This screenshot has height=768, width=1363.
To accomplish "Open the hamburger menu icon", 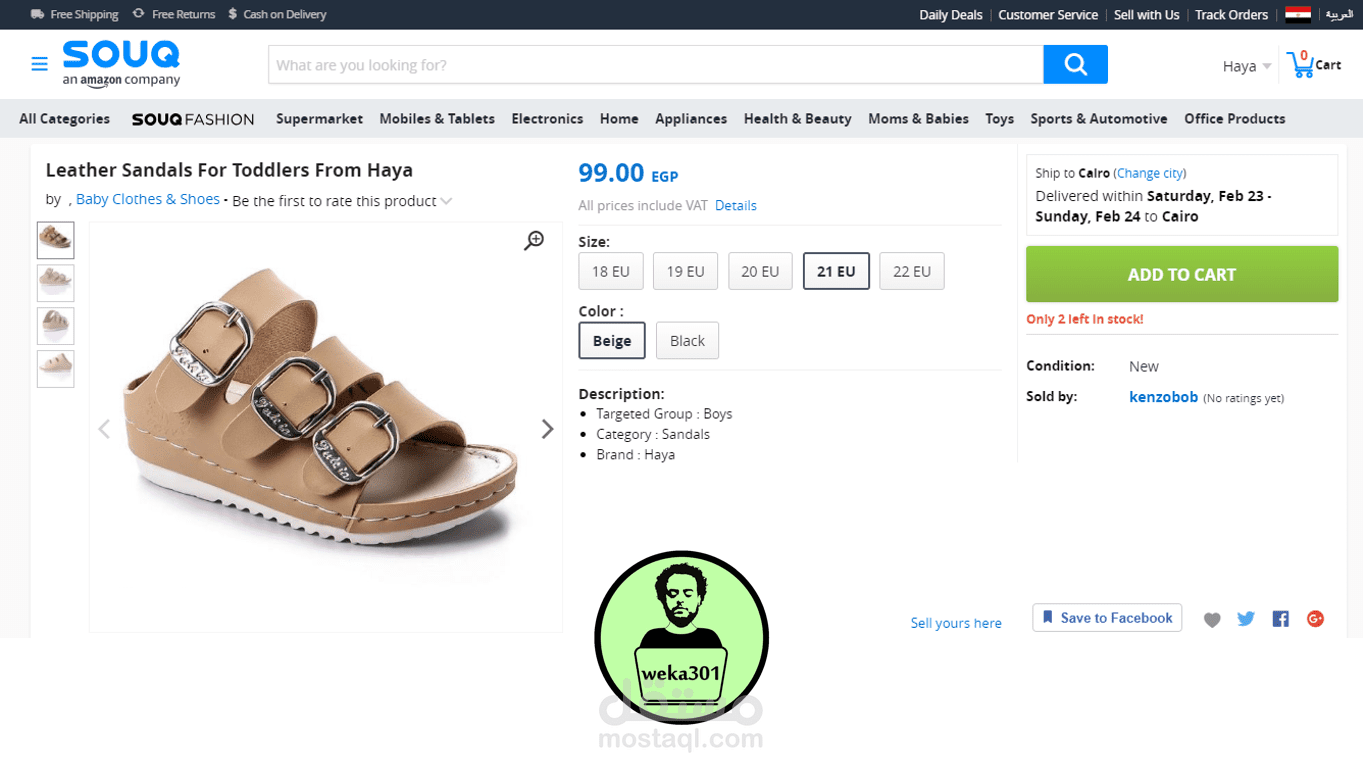I will coord(39,65).
